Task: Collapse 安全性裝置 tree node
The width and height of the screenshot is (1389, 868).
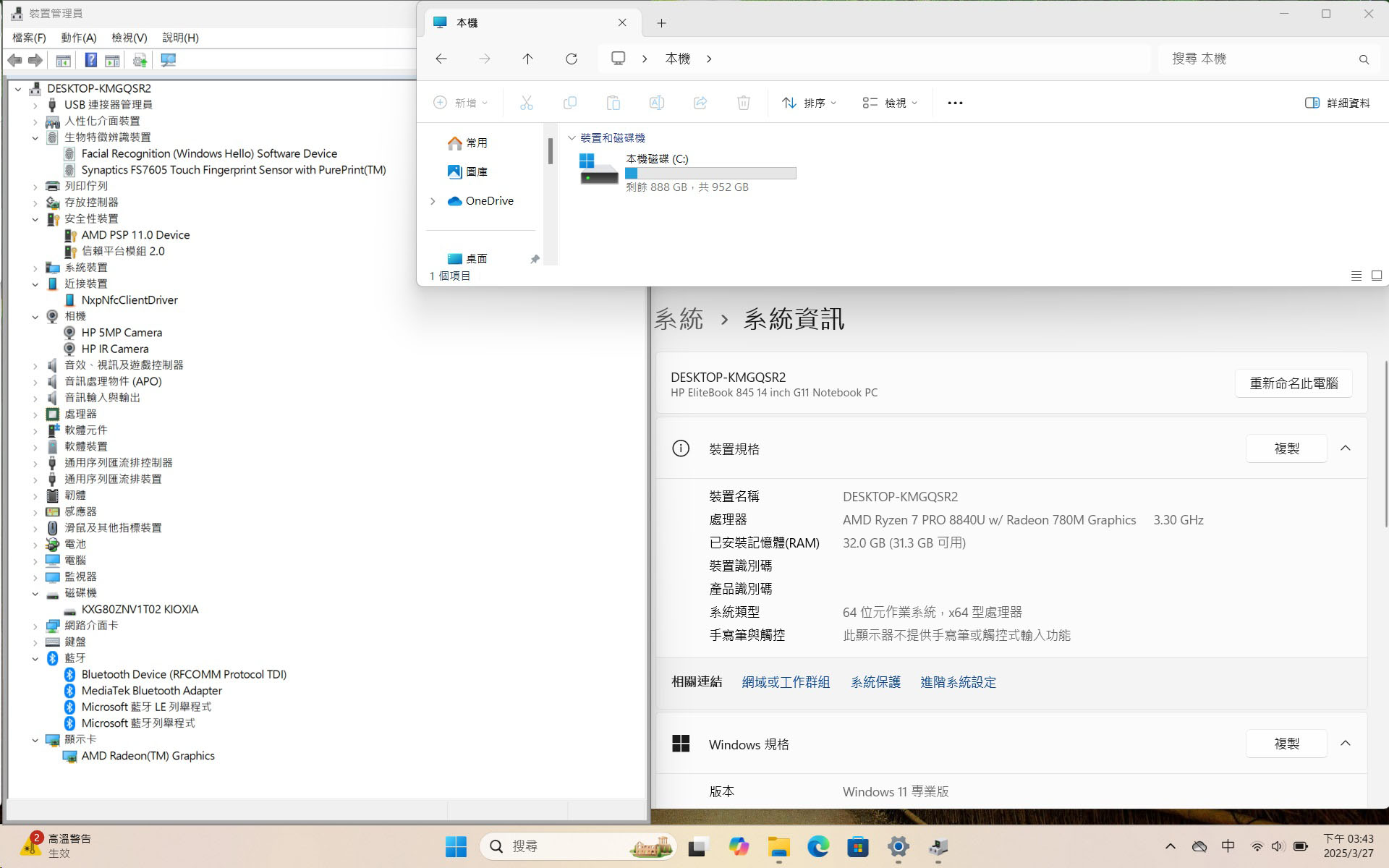Action: pyautogui.click(x=35, y=219)
